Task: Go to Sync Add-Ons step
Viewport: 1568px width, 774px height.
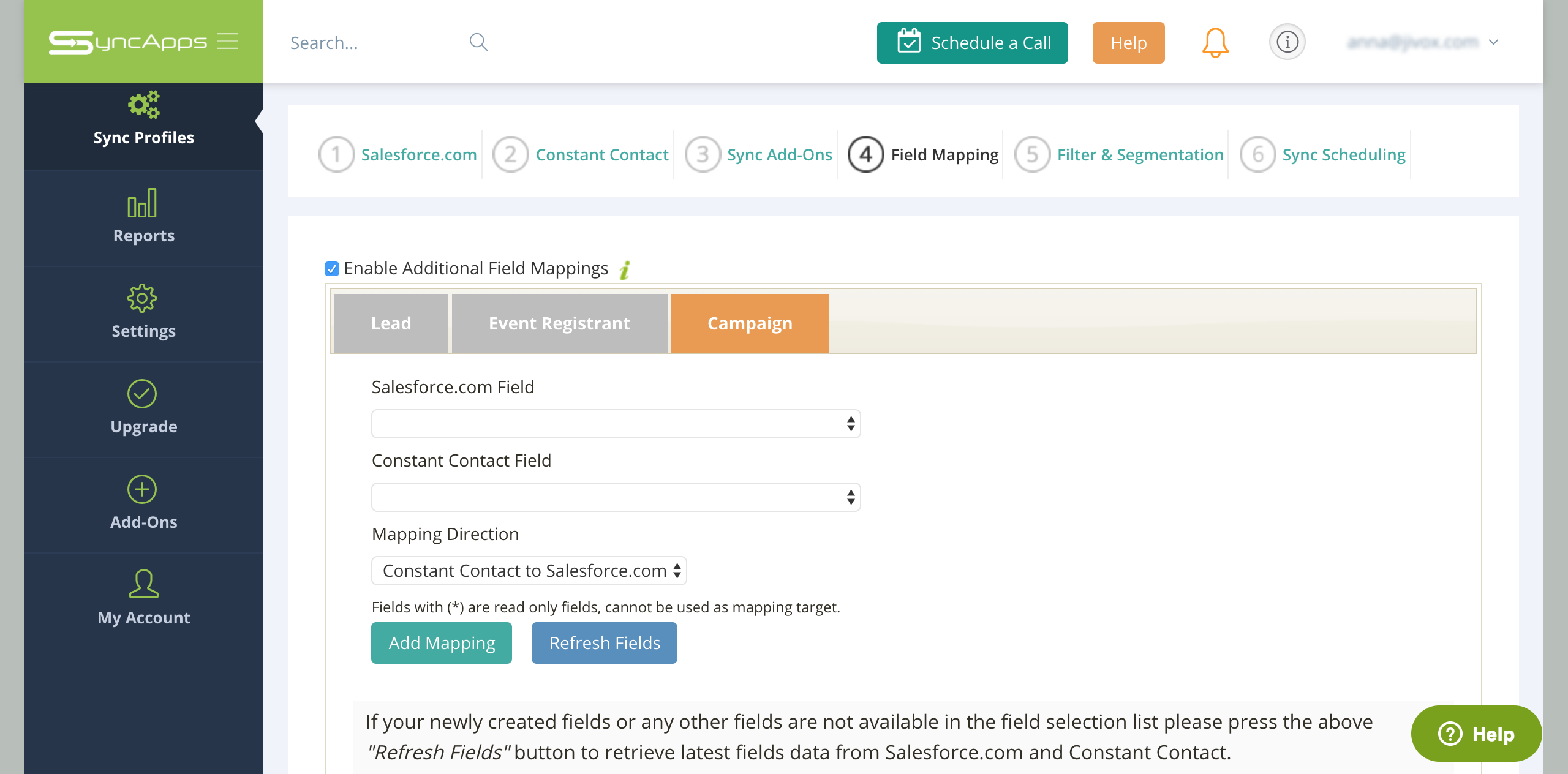Action: click(780, 155)
